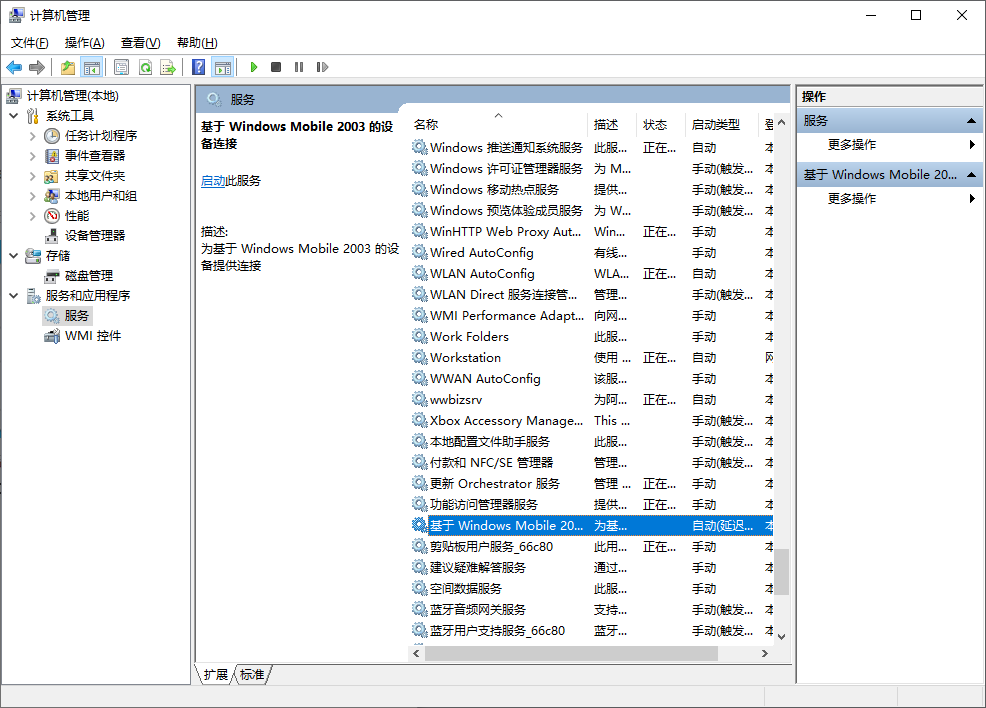Click the Properties toolbar icon
Screen dimensions: 986x708
(x=121, y=67)
